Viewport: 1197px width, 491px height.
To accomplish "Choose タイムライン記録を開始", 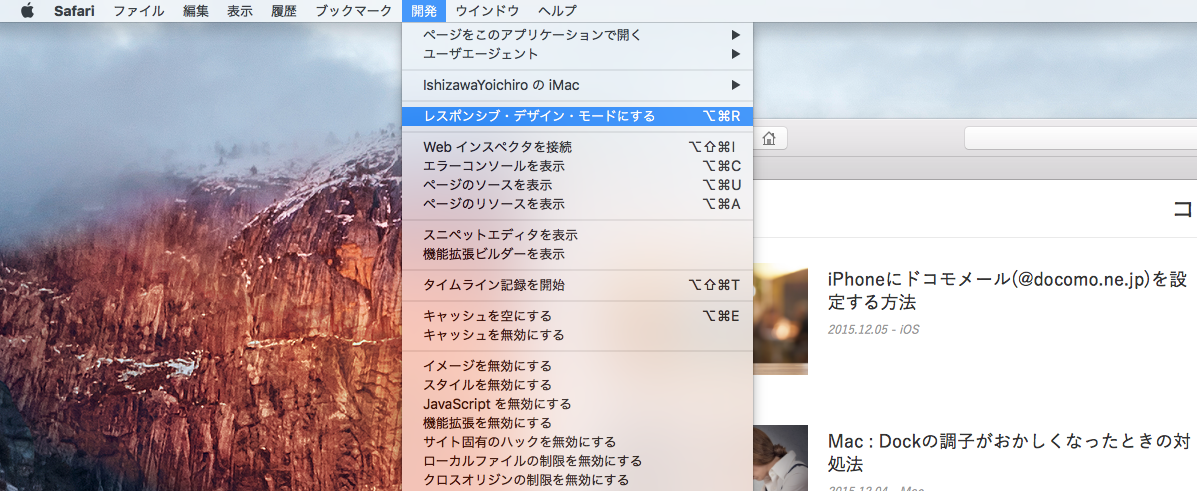I will click(577, 285).
